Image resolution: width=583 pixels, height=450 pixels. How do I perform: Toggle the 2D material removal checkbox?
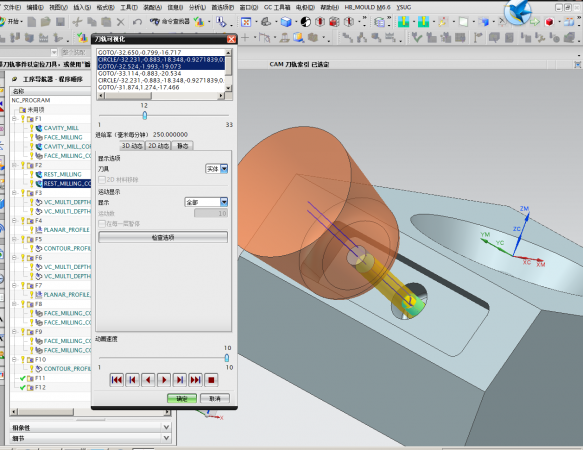click(x=102, y=180)
